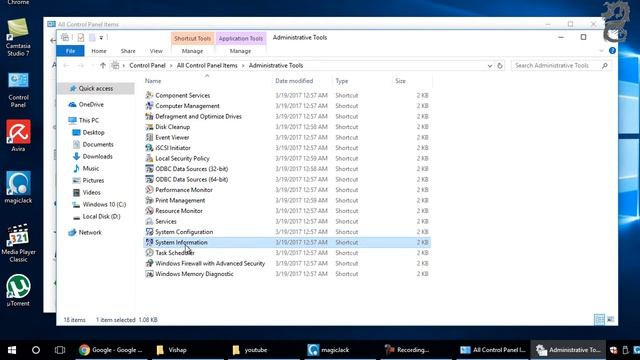Image resolution: width=640 pixels, height=360 pixels.
Task: Open the View ribbon tab
Action: click(x=156, y=51)
